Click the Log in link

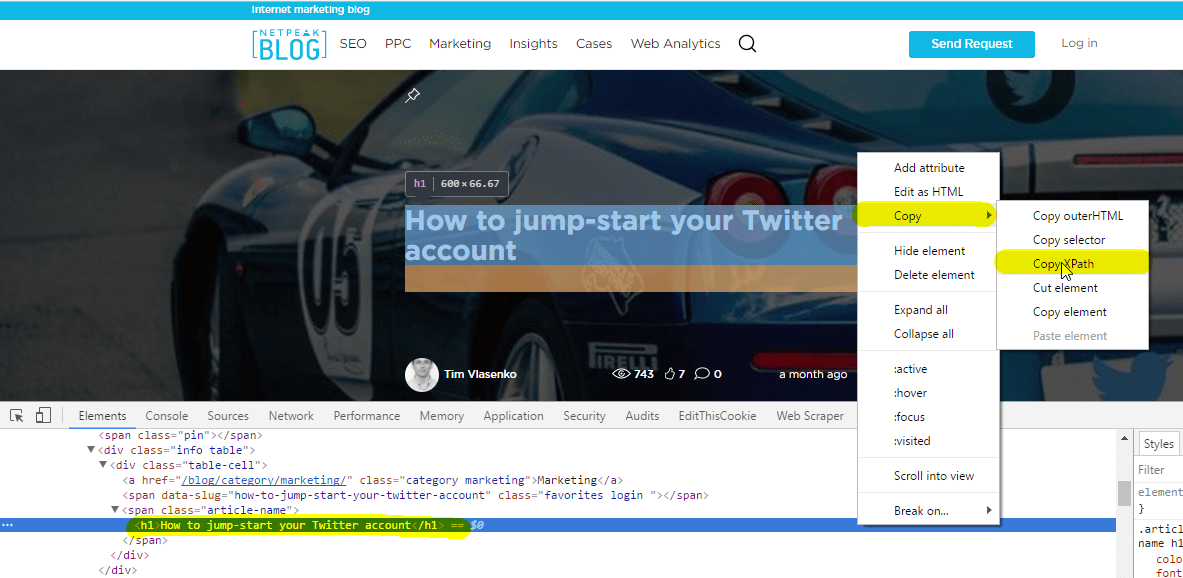pyautogui.click(x=1079, y=43)
